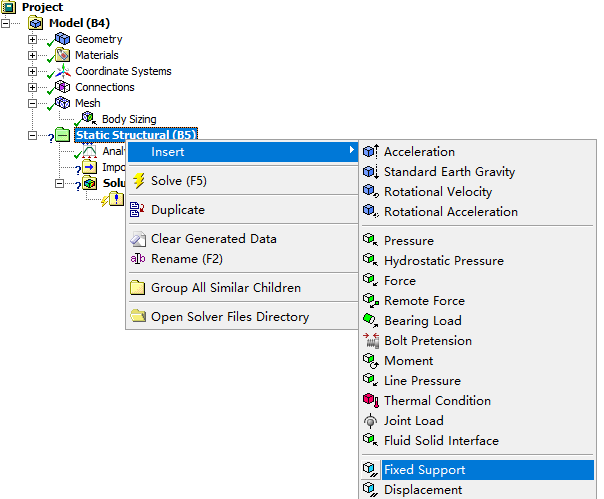Select the Materials tree item
The width and height of the screenshot is (604, 499).
(x=96, y=55)
